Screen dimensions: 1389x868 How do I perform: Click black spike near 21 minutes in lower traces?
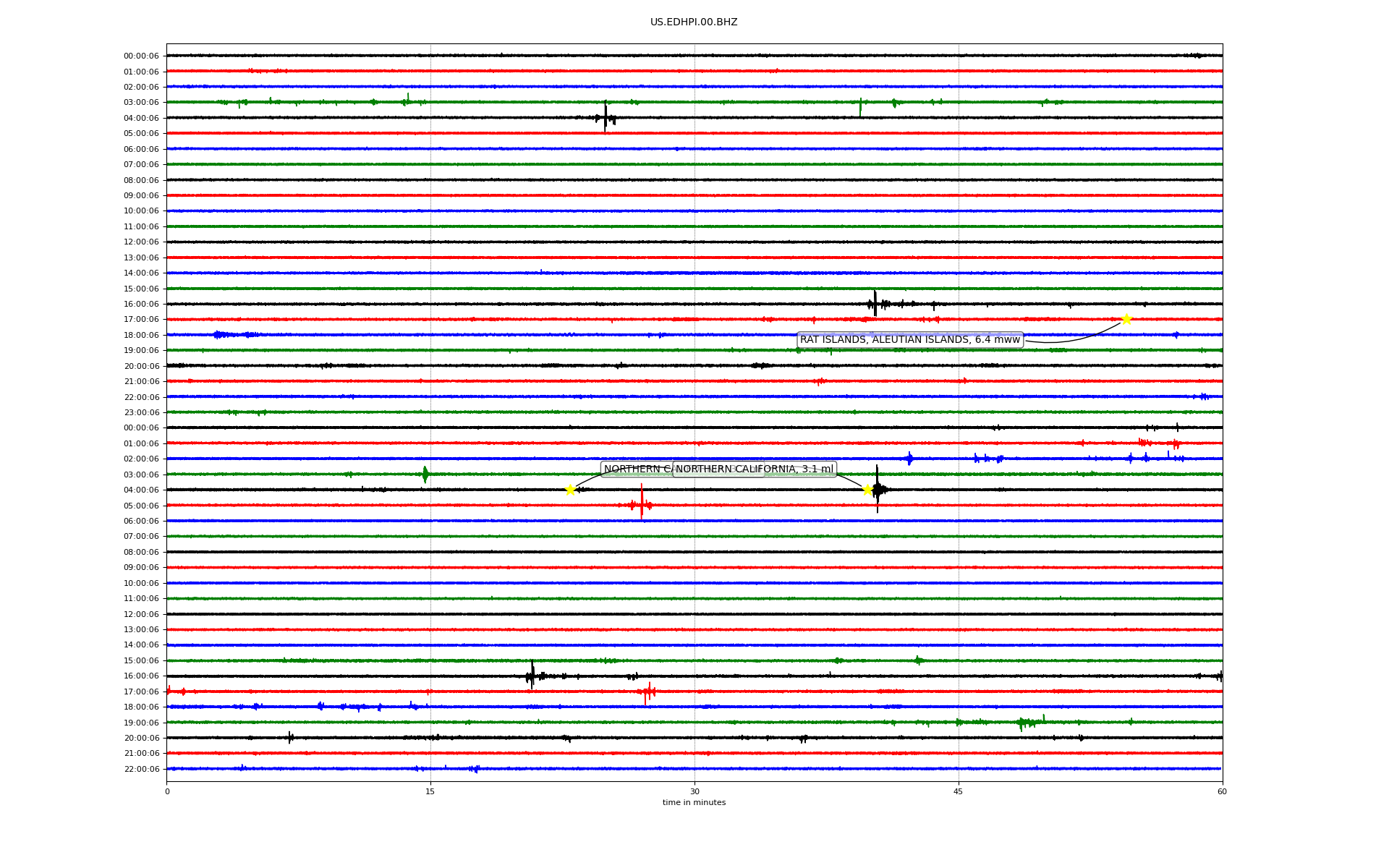532,675
